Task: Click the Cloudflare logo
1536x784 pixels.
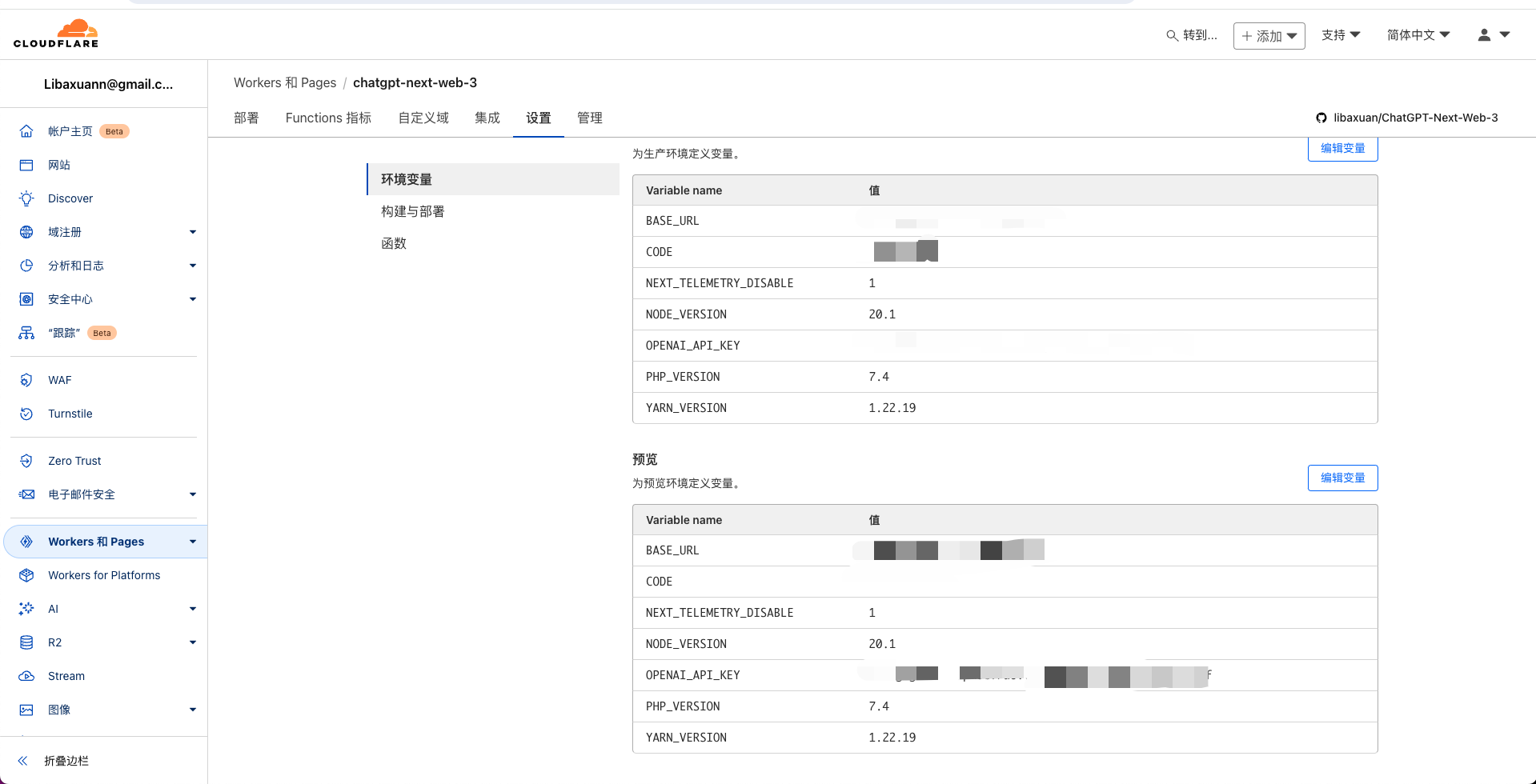Action: click(x=56, y=34)
